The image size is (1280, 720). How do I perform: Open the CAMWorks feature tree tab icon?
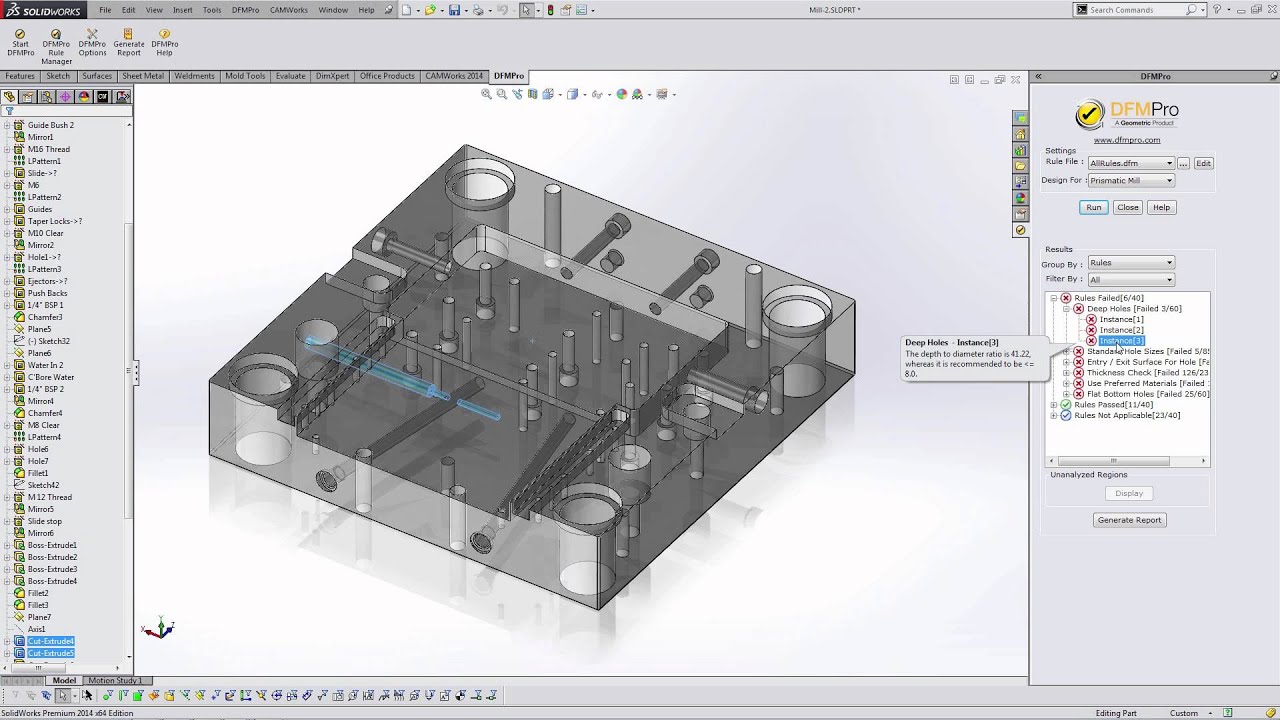(103, 97)
